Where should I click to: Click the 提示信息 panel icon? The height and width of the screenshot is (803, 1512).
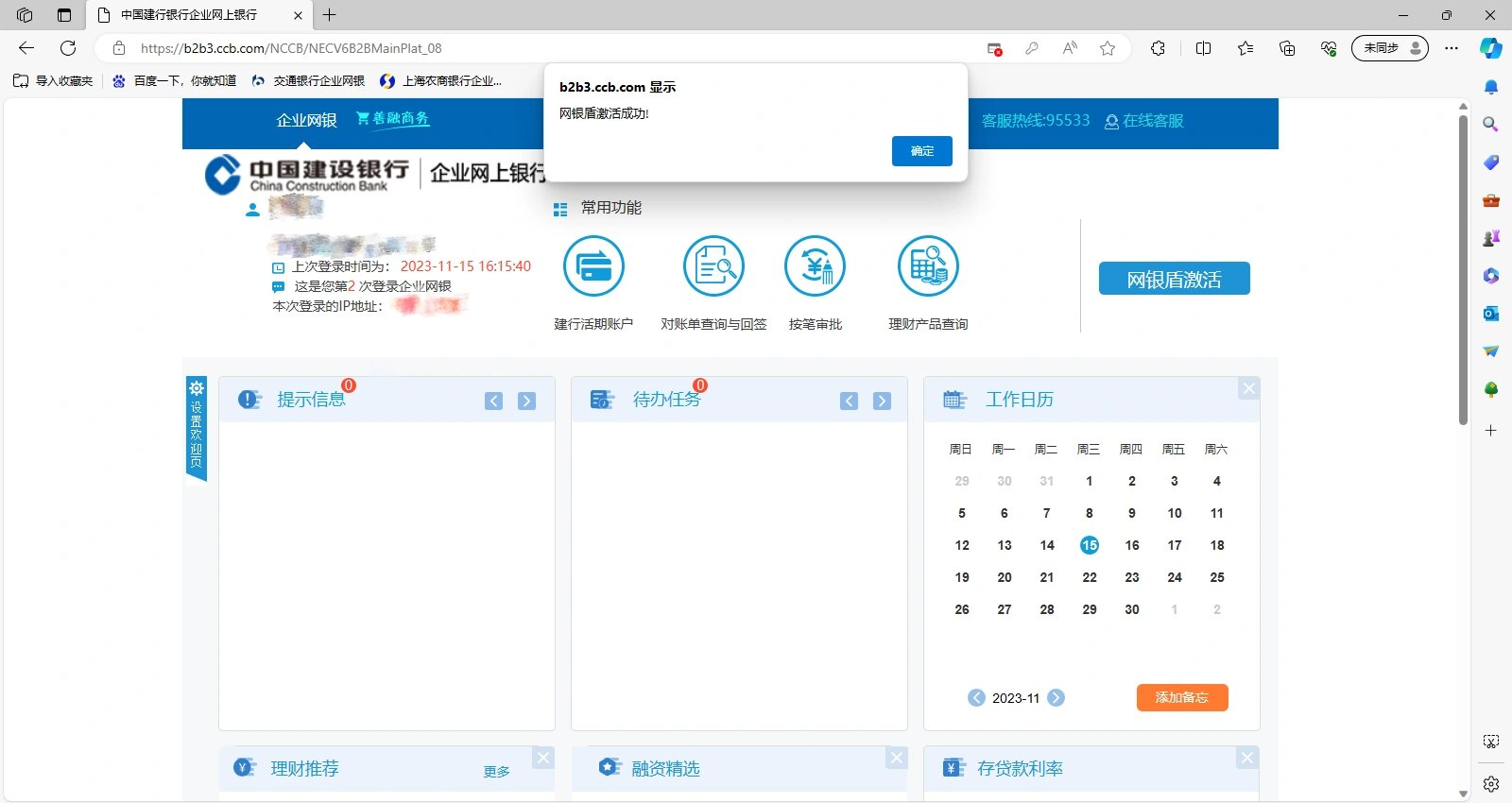pos(249,400)
